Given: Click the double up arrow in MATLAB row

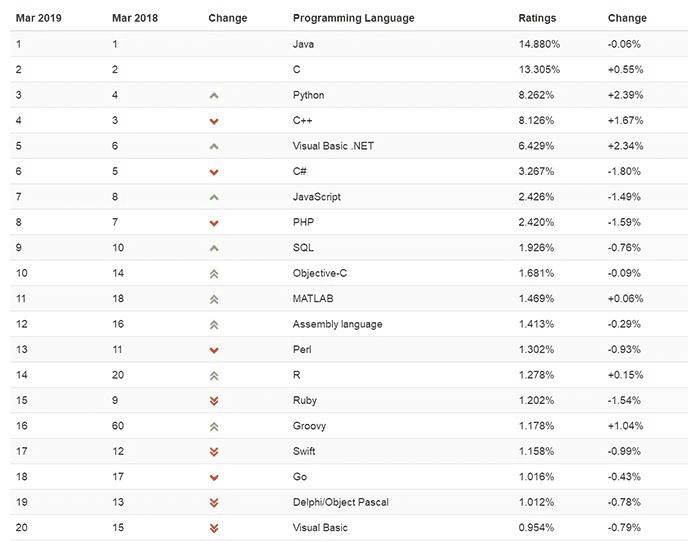Looking at the screenshot, I should (x=213, y=299).
